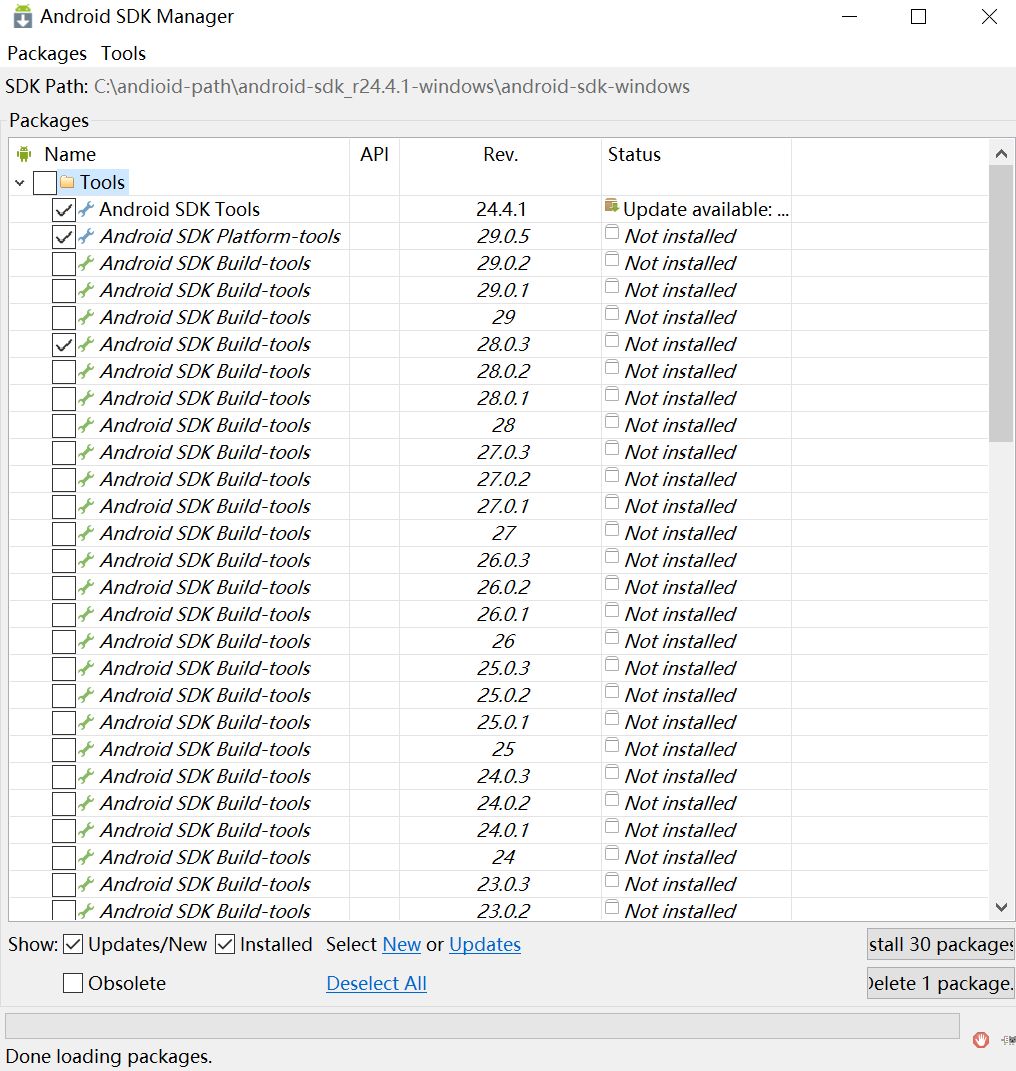The height and width of the screenshot is (1071, 1016).
Task: Click the New link to select new packages
Action: coord(402,944)
